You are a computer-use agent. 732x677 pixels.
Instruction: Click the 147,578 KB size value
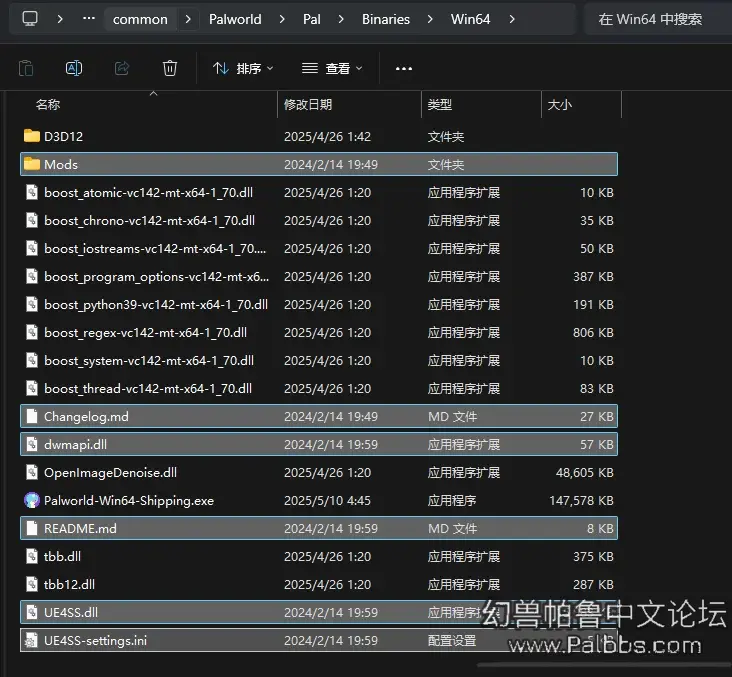(x=581, y=501)
